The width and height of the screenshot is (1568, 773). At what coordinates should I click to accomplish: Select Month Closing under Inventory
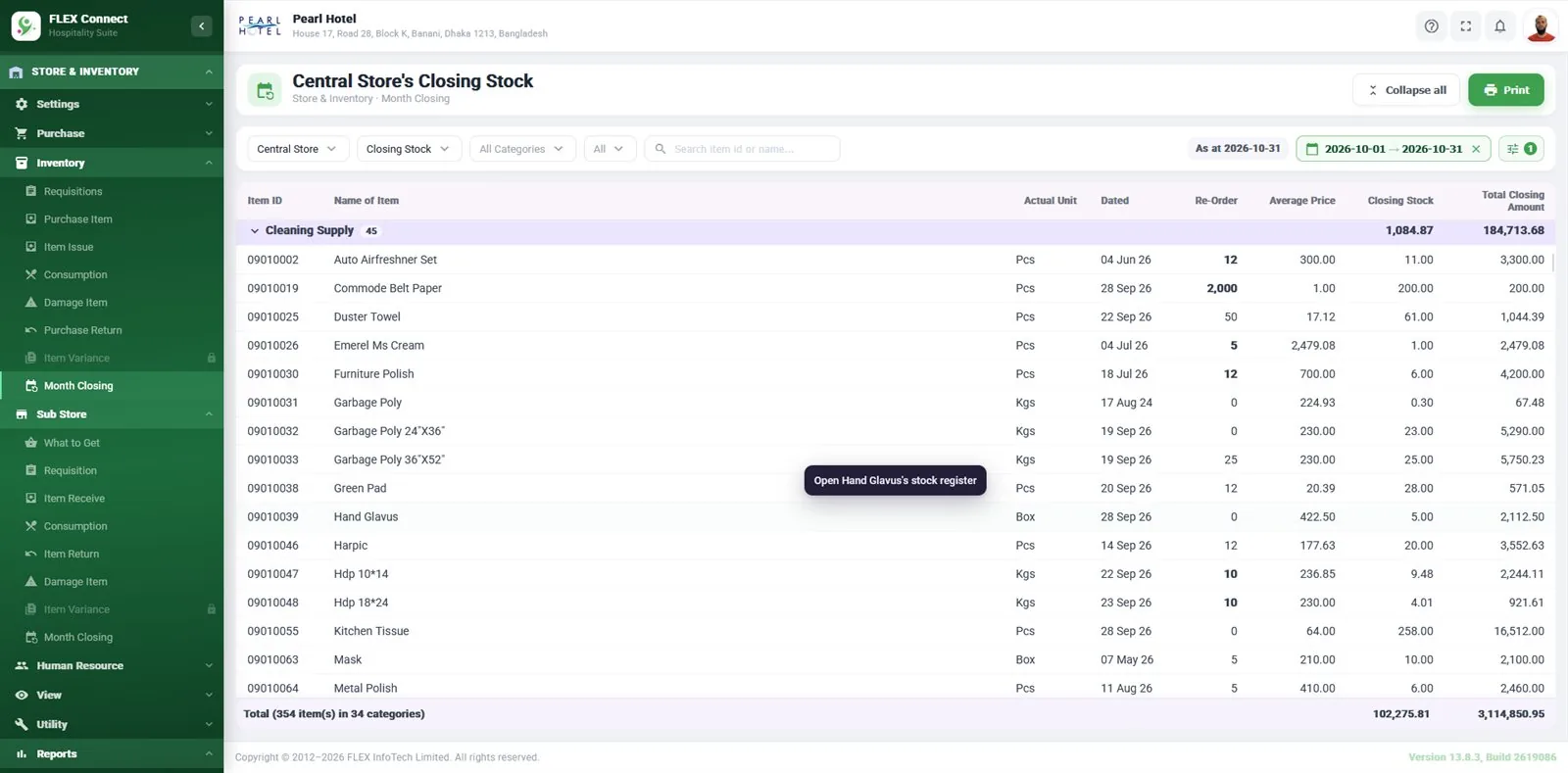click(112, 386)
